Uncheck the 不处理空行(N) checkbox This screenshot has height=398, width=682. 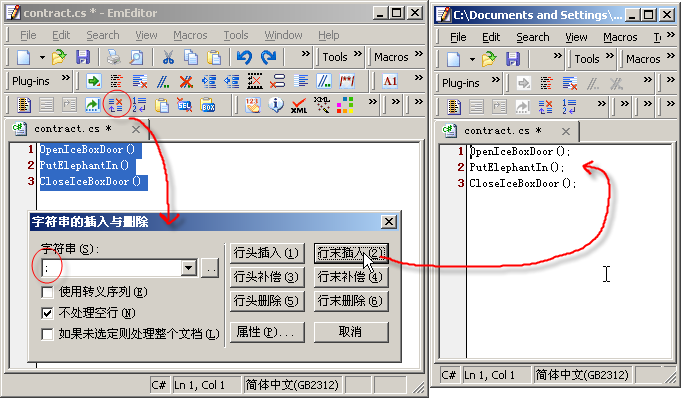(x=47, y=313)
